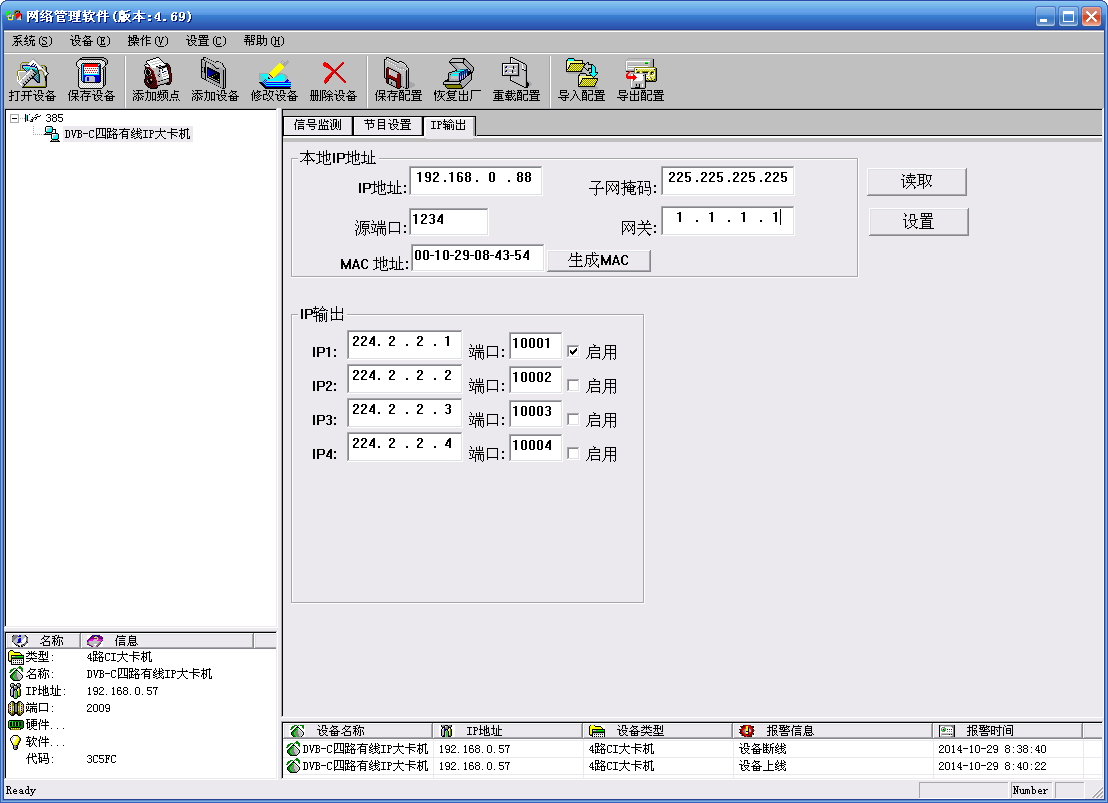
Task: Click the 设备名称 column header
Action: (x=358, y=731)
